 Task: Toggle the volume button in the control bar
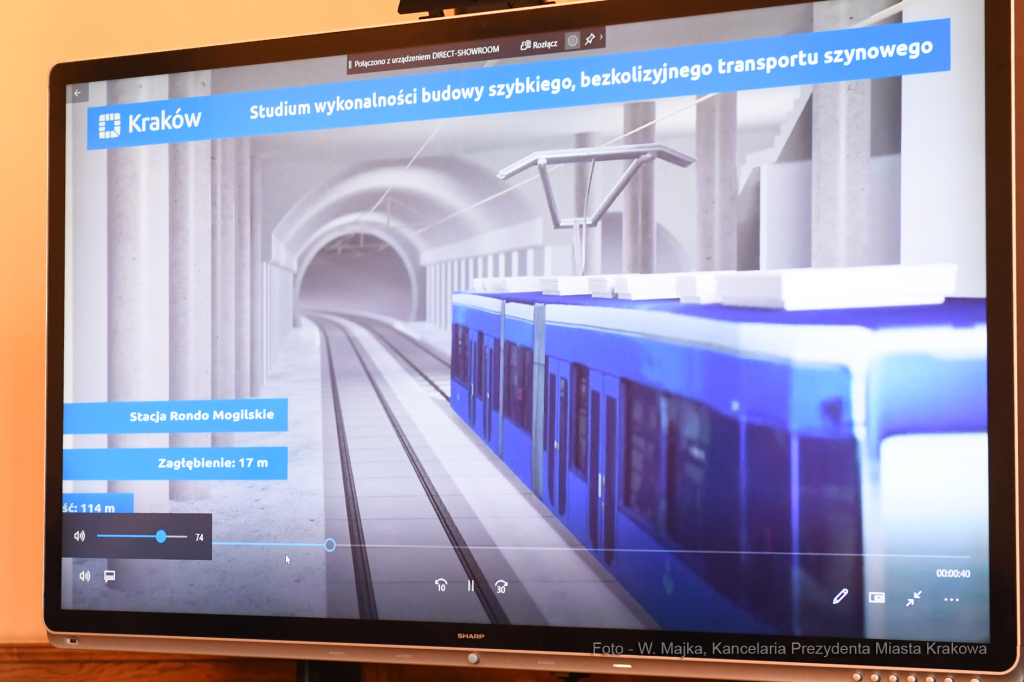pyautogui.click(x=84, y=576)
